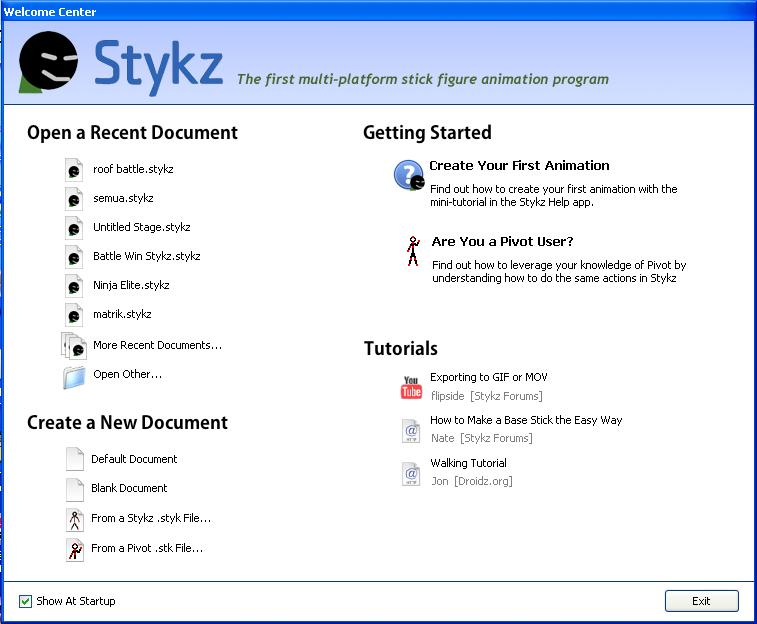
Task: Create a Blank Document
Action: pyautogui.click(x=129, y=488)
